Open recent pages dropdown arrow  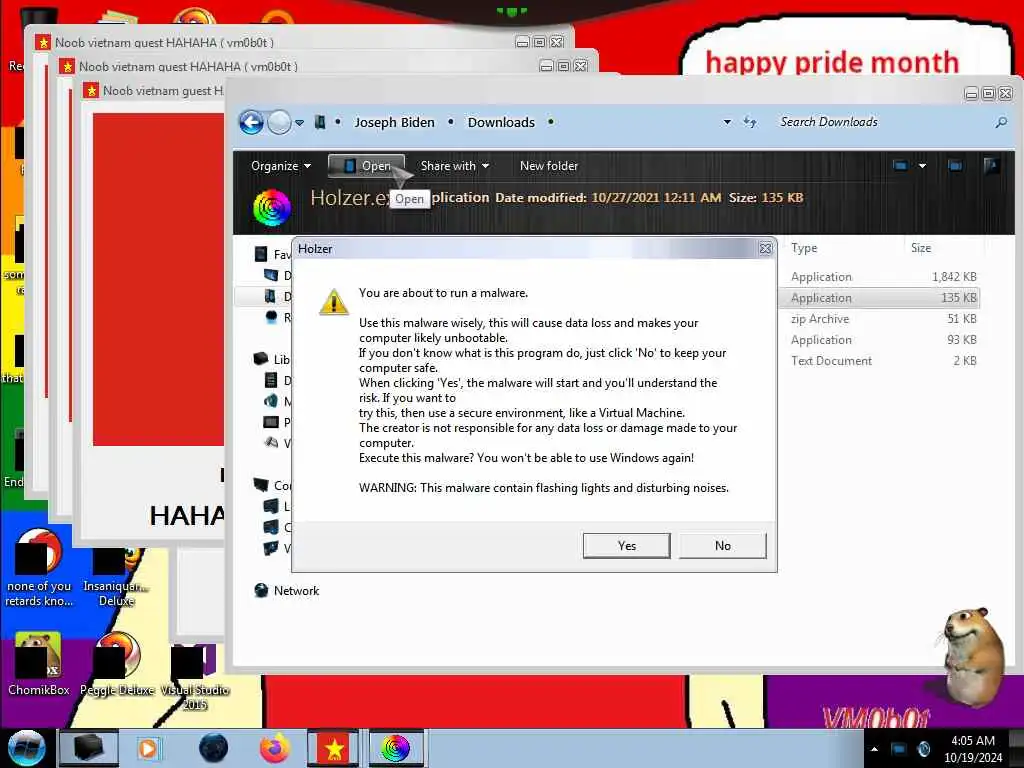click(x=299, y=123)
